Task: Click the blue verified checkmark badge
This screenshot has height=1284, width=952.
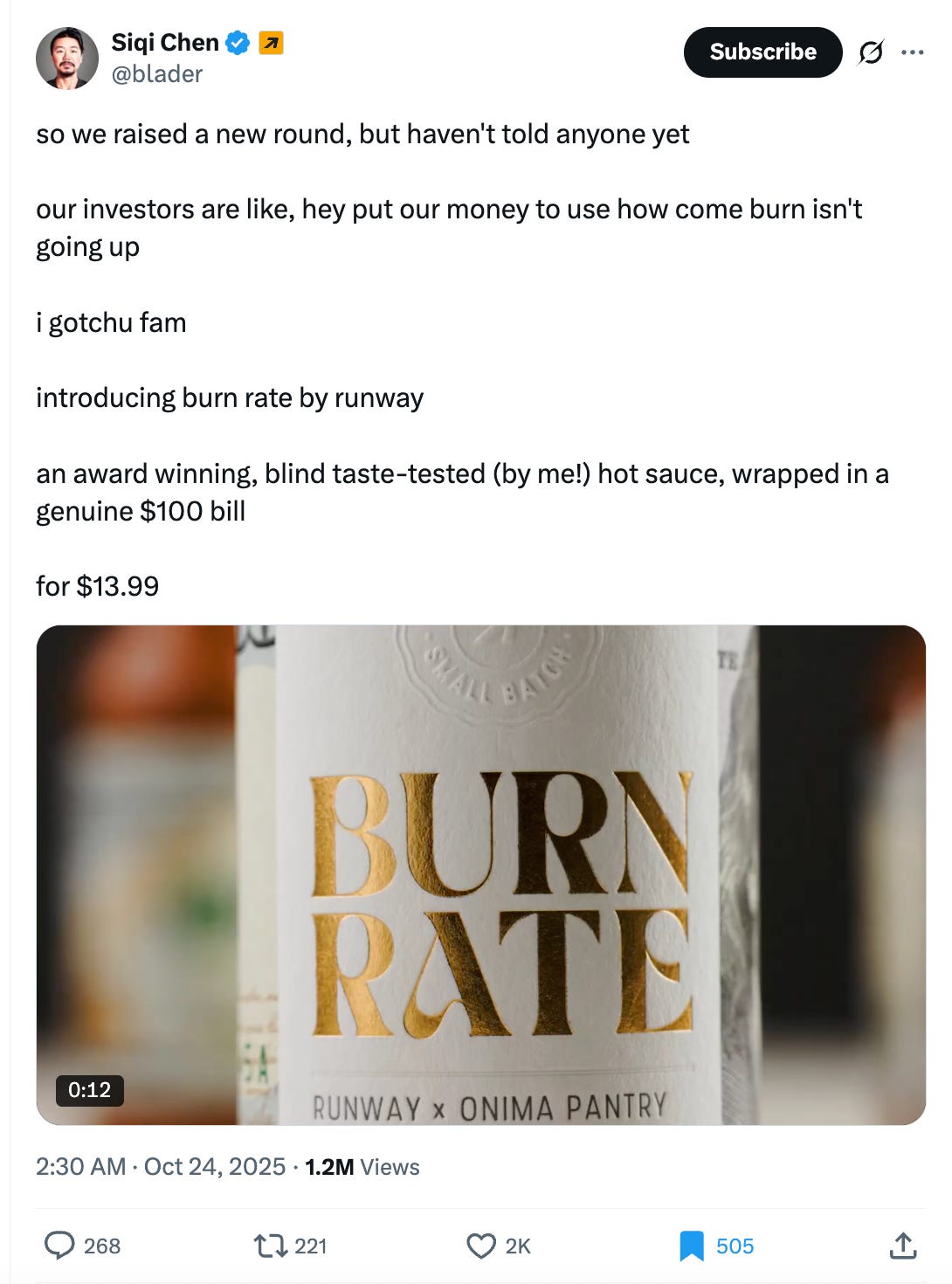Action: coord(238,43)
